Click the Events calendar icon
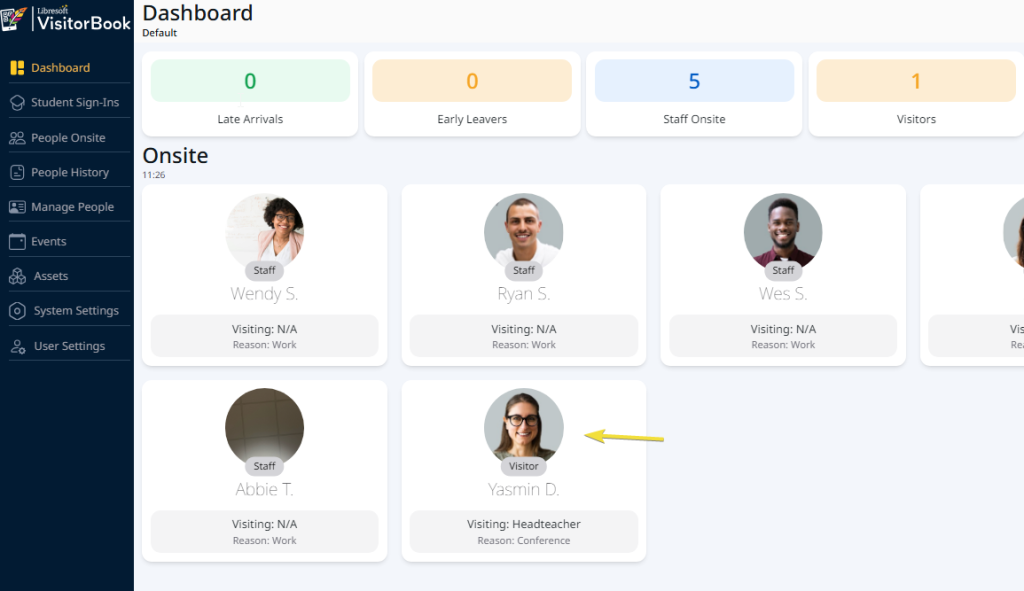This screenshot has width=1024, height=591. (16, 241)
